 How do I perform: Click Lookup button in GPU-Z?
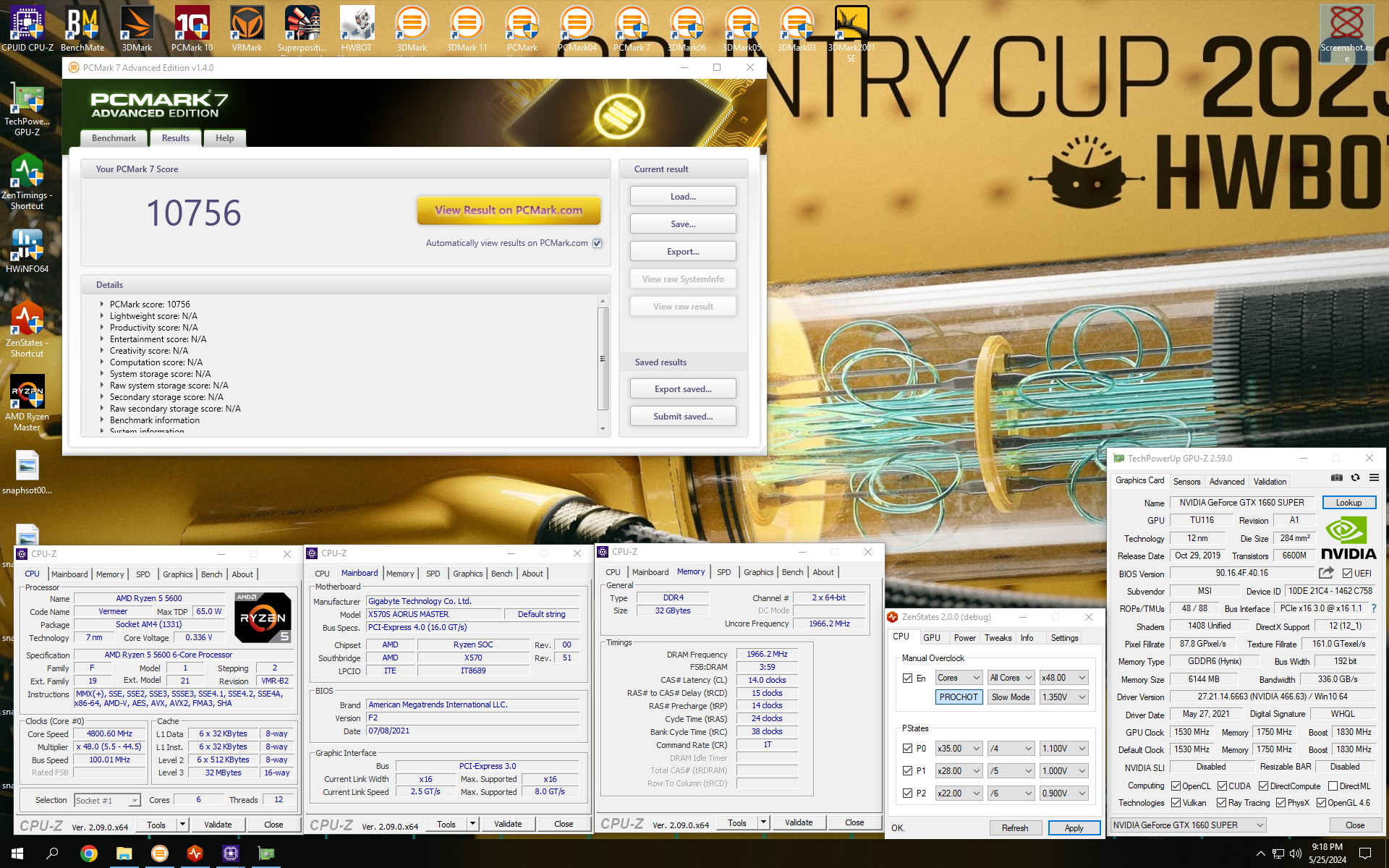coord(1348,503)
